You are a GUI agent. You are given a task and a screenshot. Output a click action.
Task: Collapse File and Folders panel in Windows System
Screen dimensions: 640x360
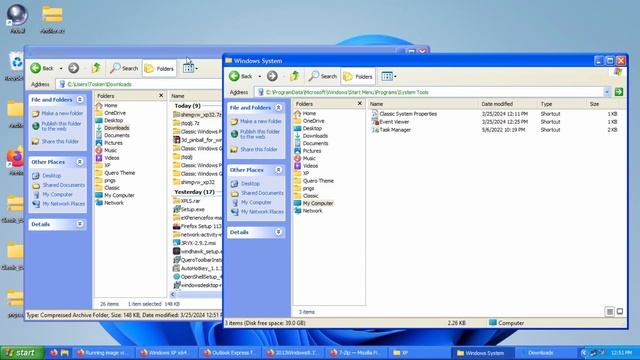point(278,108)
